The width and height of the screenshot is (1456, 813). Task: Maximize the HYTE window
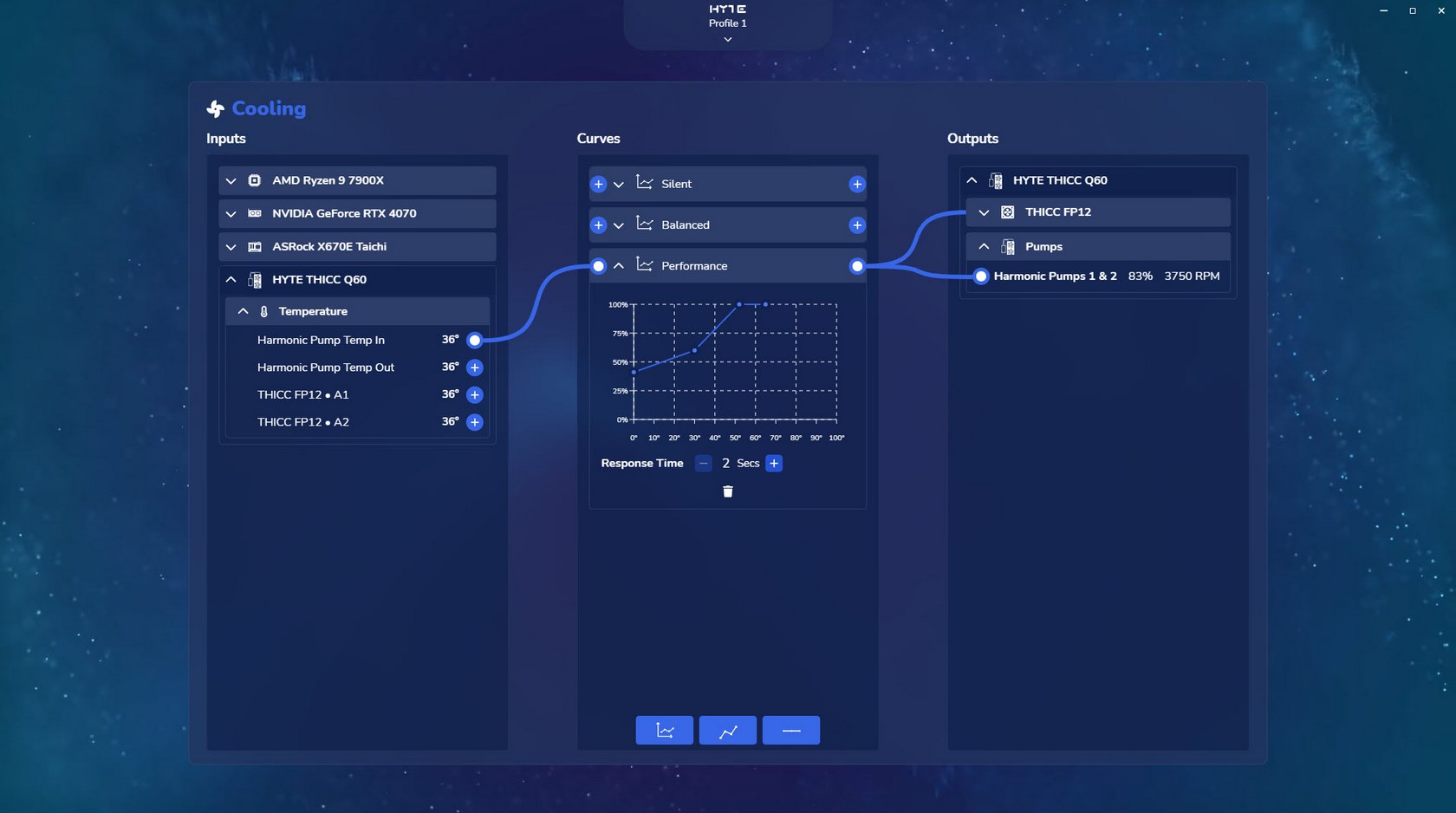pyautogui.click(x=1413, y=10)
